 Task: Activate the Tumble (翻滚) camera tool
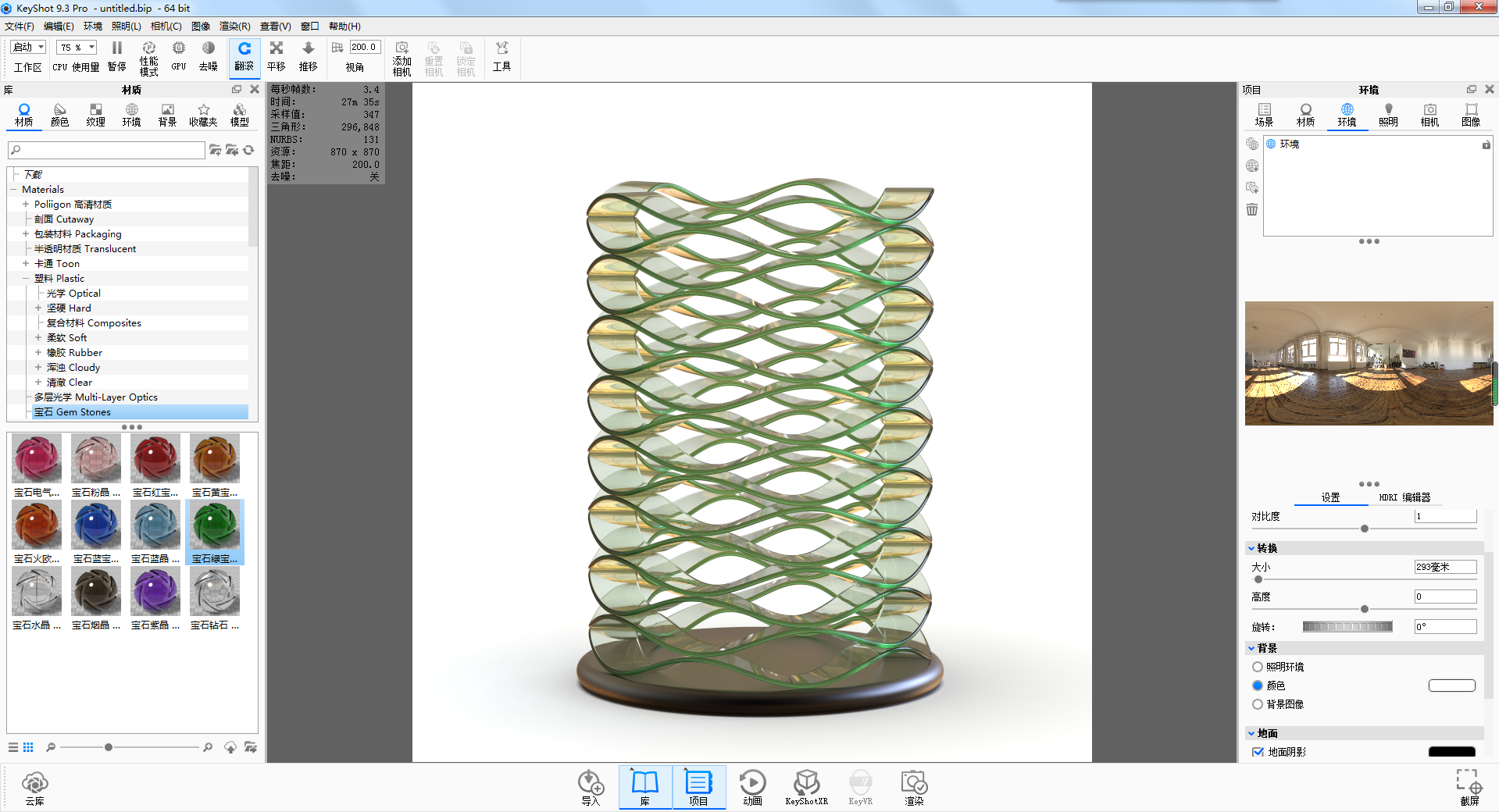click(244, 57)
